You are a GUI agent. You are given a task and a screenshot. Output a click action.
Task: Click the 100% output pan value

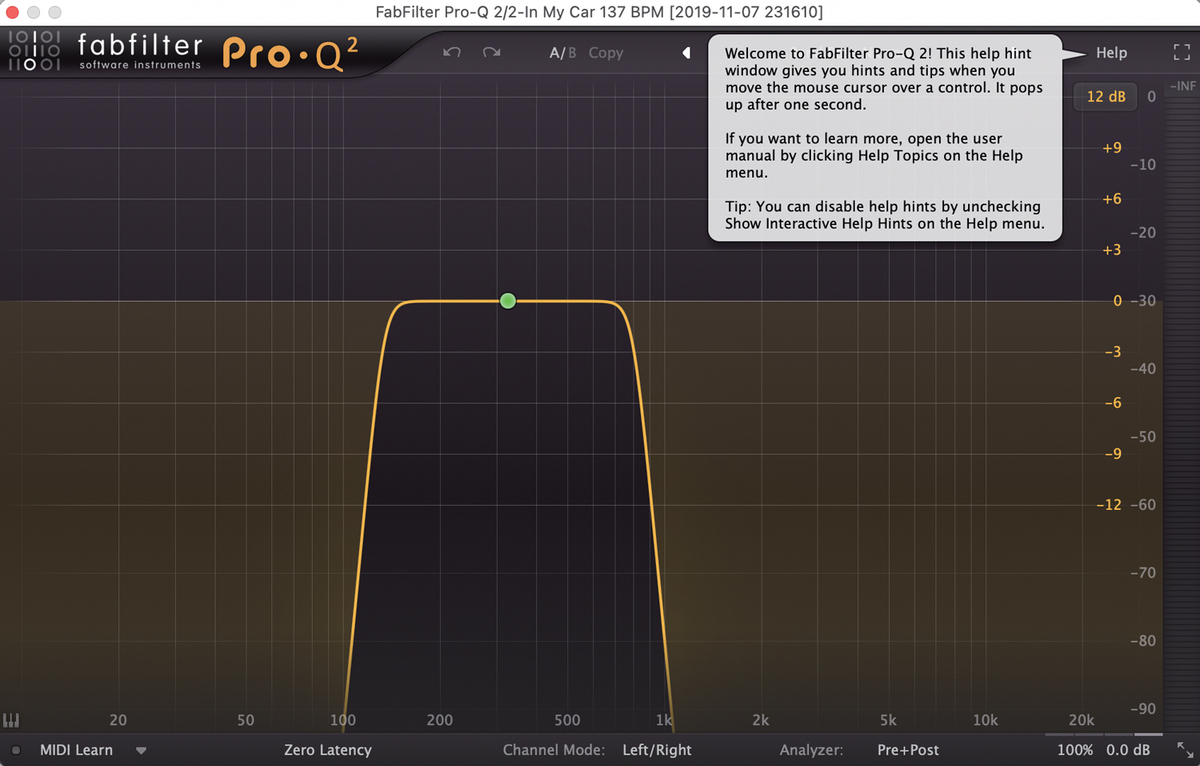pos(1076,750)
